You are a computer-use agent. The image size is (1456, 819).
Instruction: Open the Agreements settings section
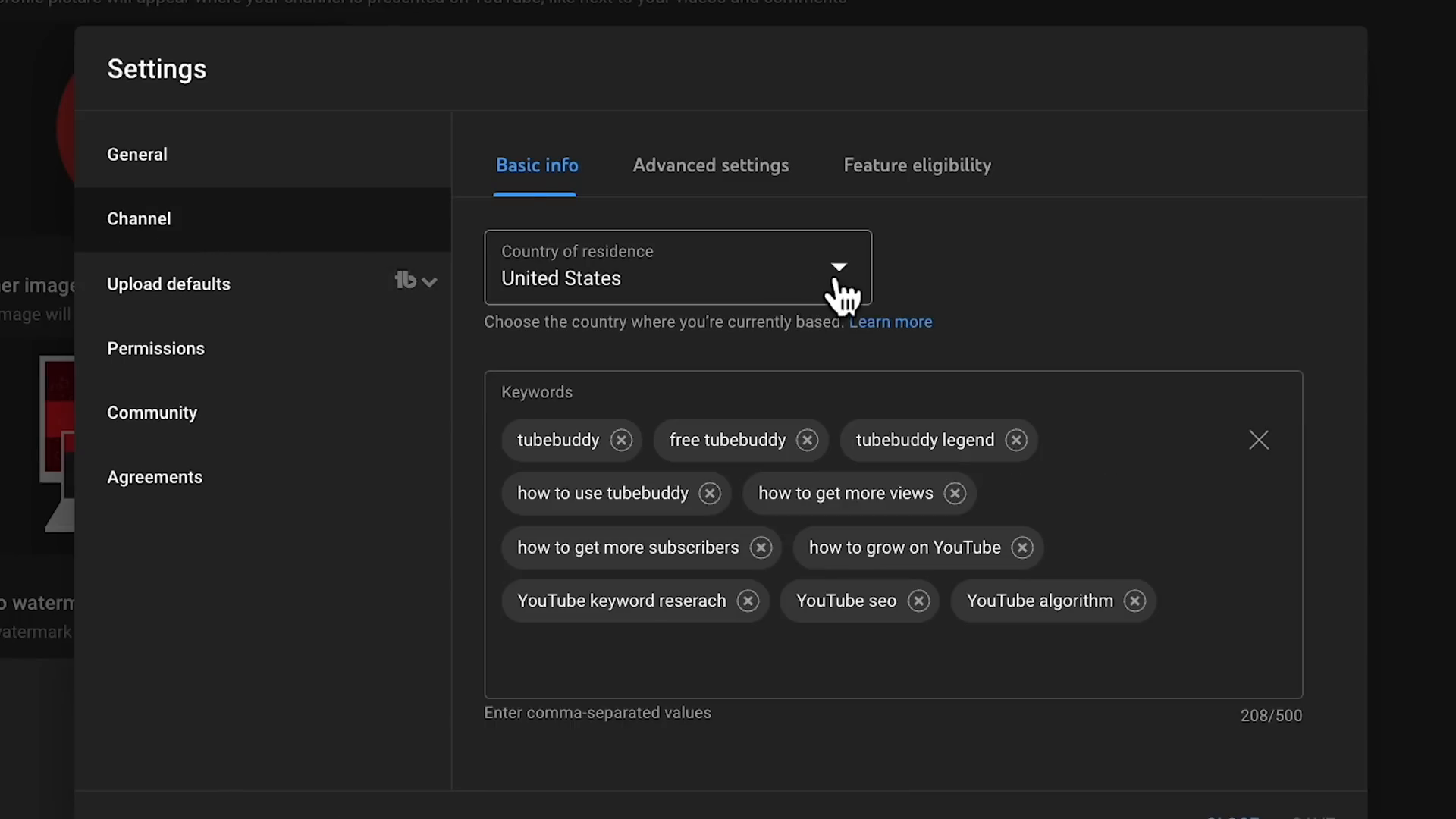point(262,478)
